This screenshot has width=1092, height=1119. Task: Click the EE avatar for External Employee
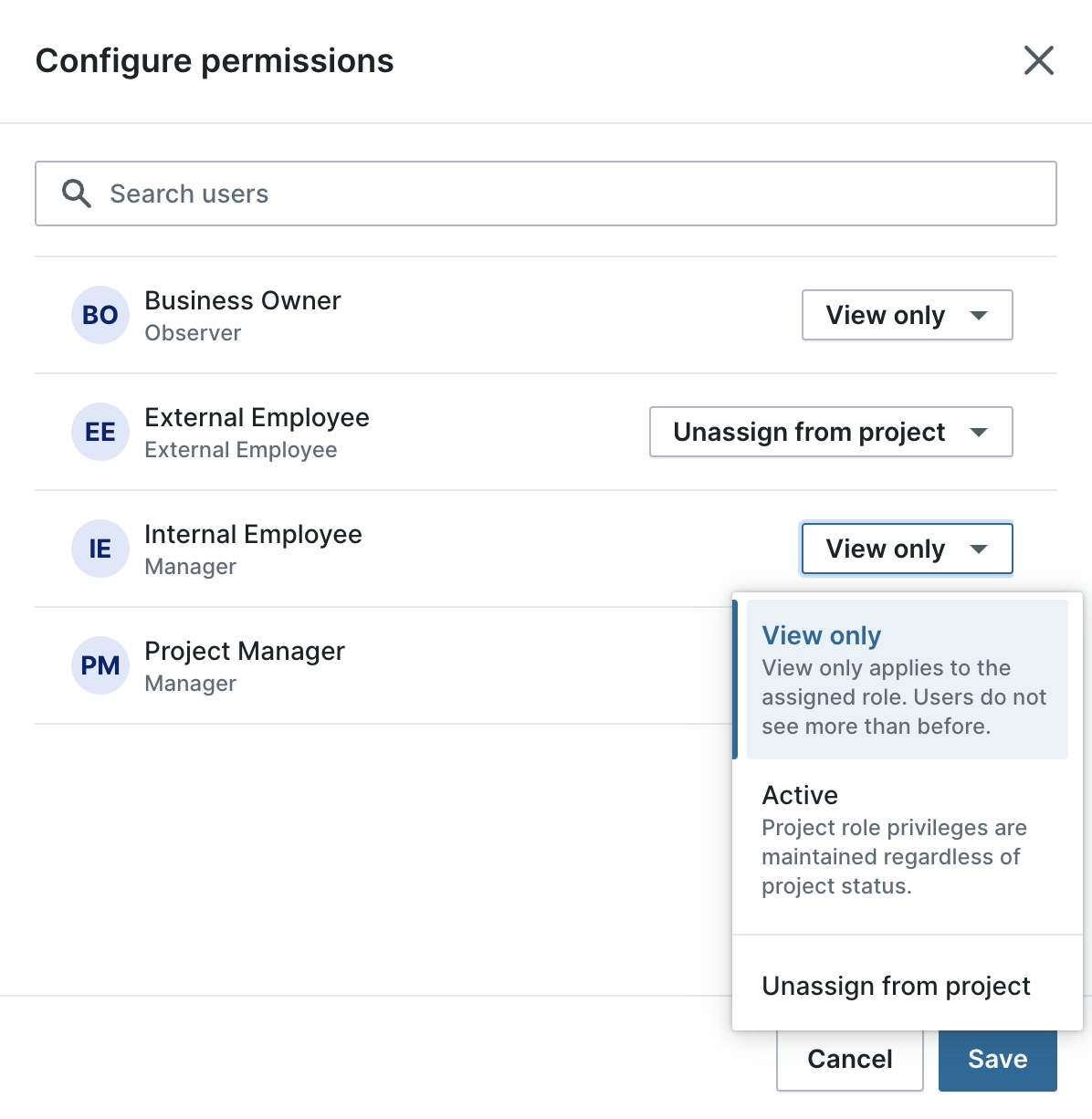100,432
